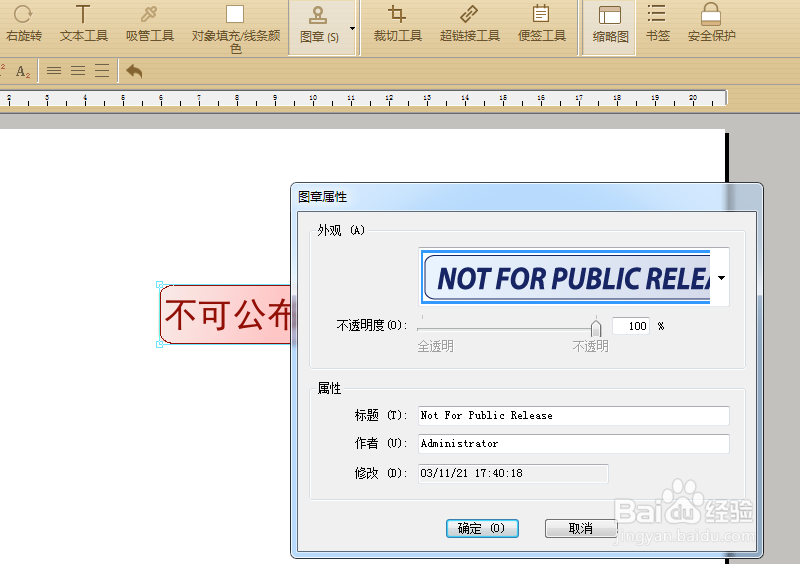The image size is (800, 564).
Task: Select the text tool (文本工具)
Action: coord(83,23)
